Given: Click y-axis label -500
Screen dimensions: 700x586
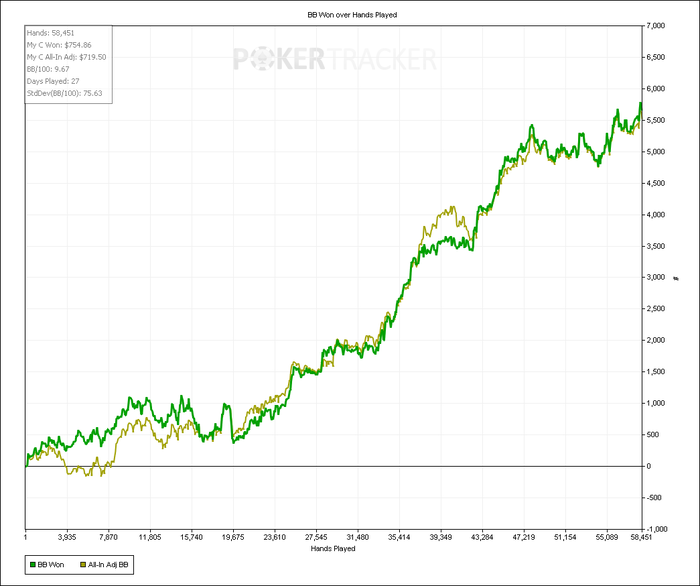Looking at the screenshot, I should [654, 498].
